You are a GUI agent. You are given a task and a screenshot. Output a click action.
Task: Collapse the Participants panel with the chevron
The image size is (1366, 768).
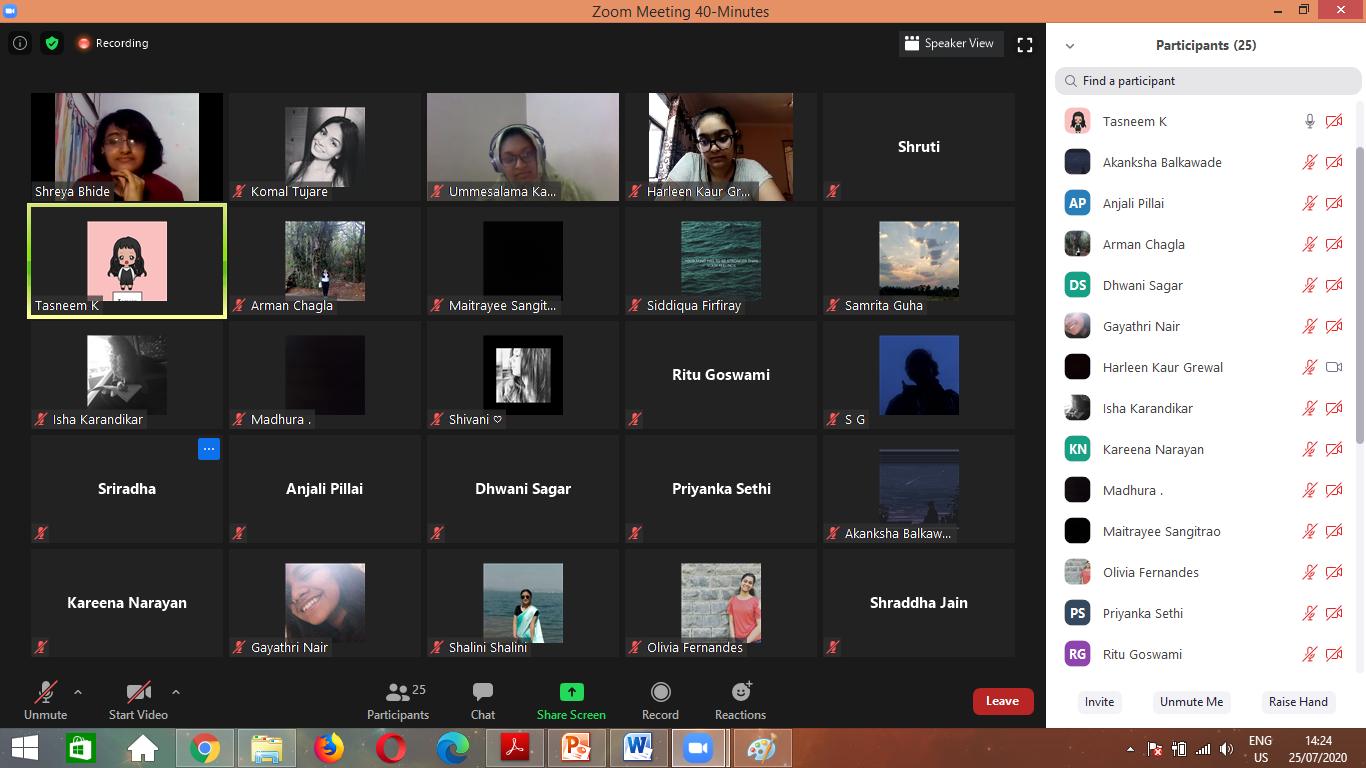point(1069,45)
